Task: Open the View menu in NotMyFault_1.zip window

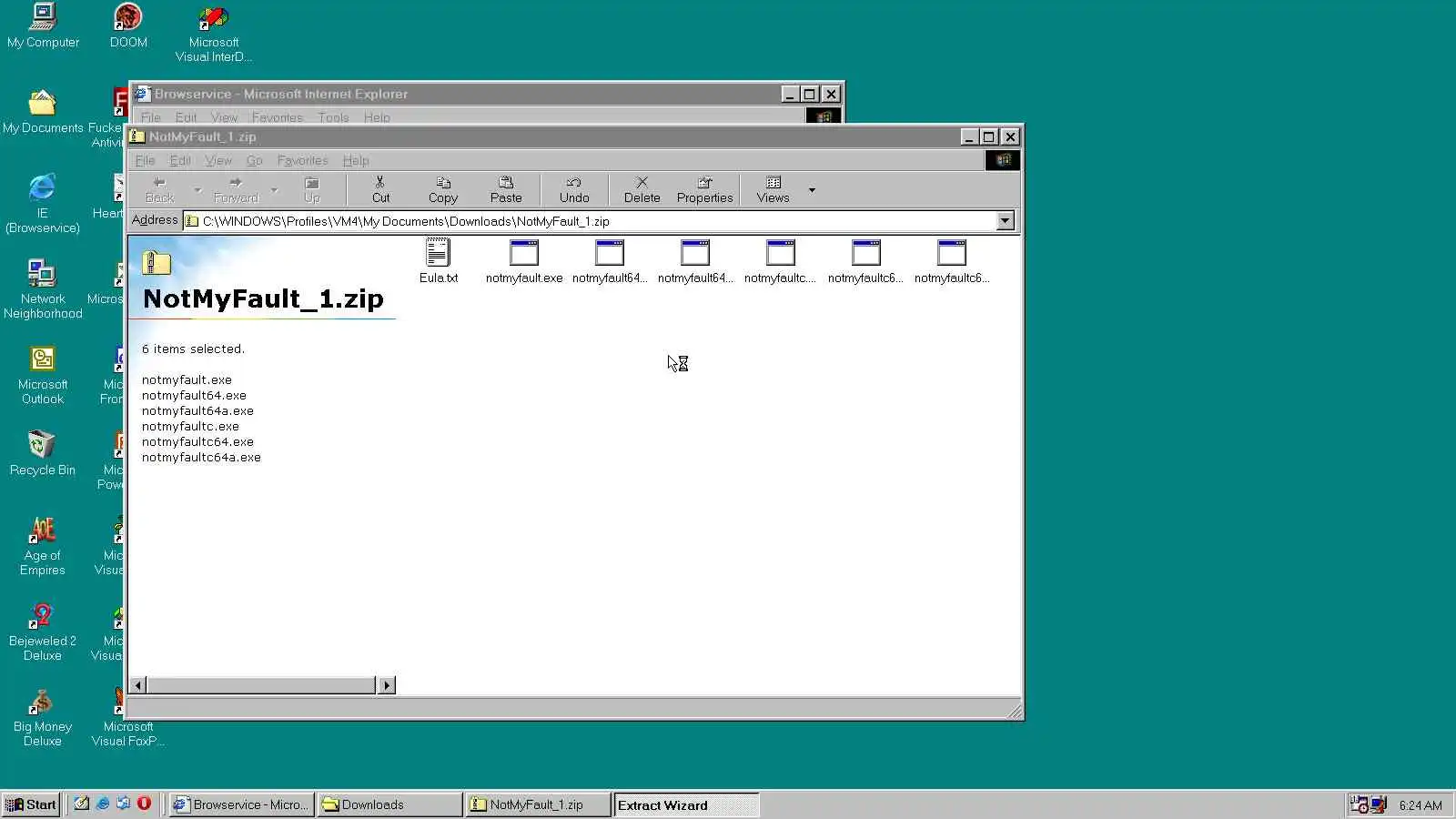Action: (218, 160)
